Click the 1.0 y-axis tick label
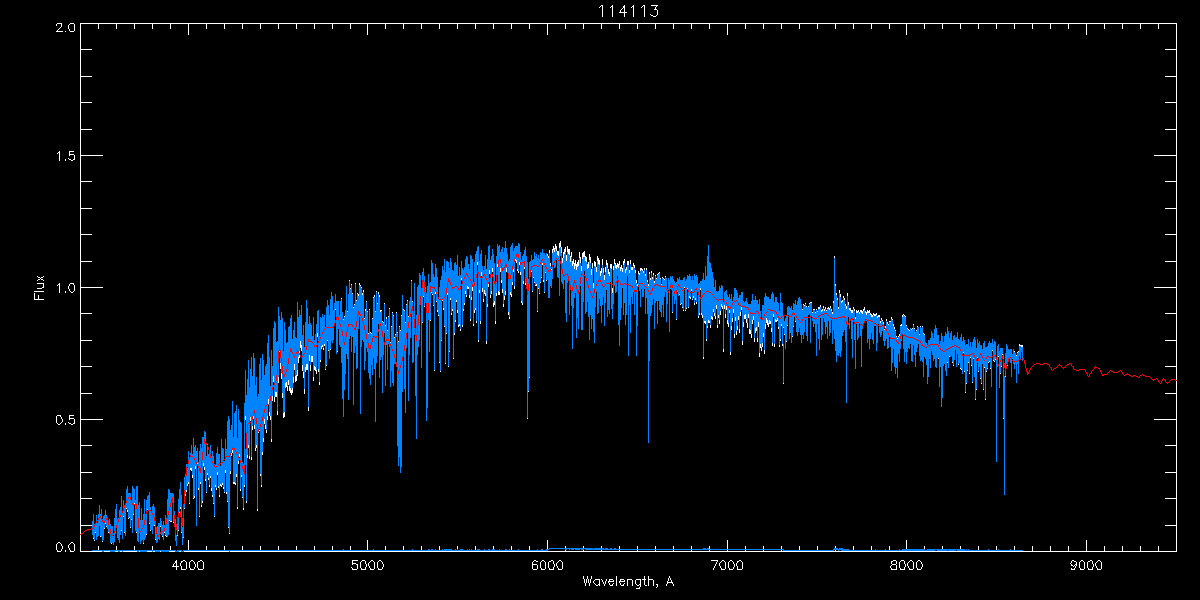The image size is (1200, 600). [x=65, y=288]
